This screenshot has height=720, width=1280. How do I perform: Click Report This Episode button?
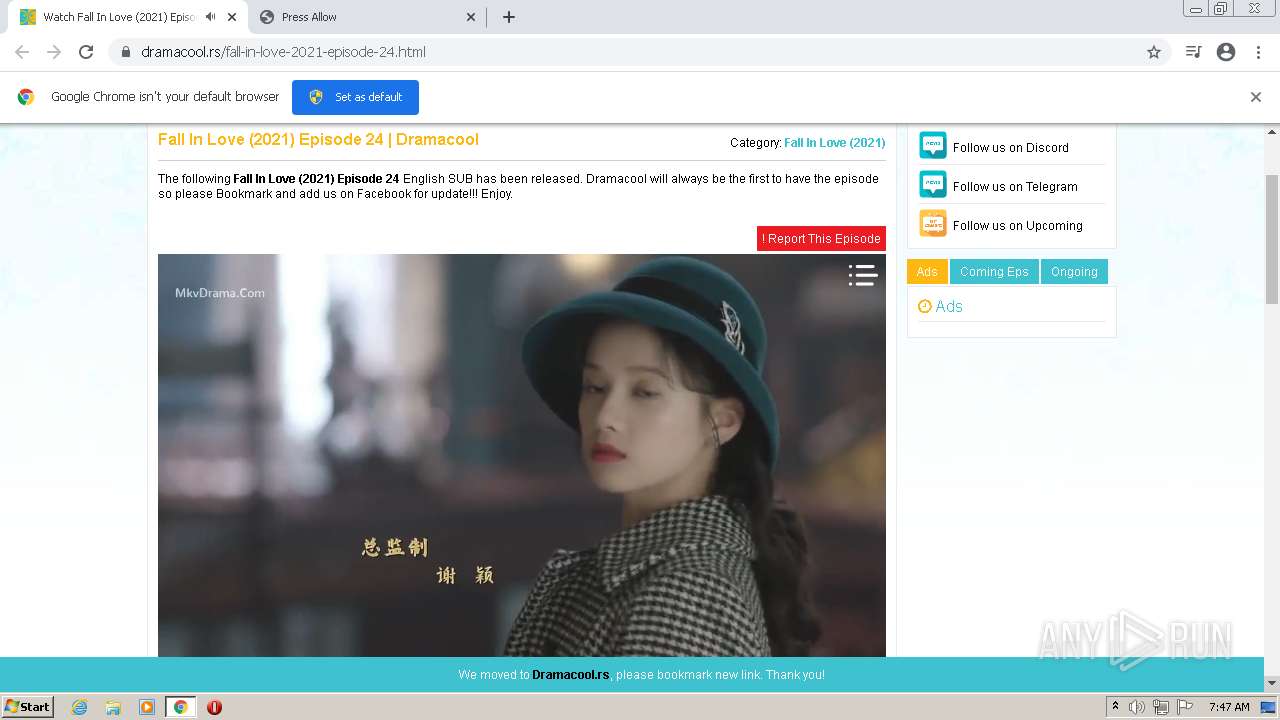821,239
